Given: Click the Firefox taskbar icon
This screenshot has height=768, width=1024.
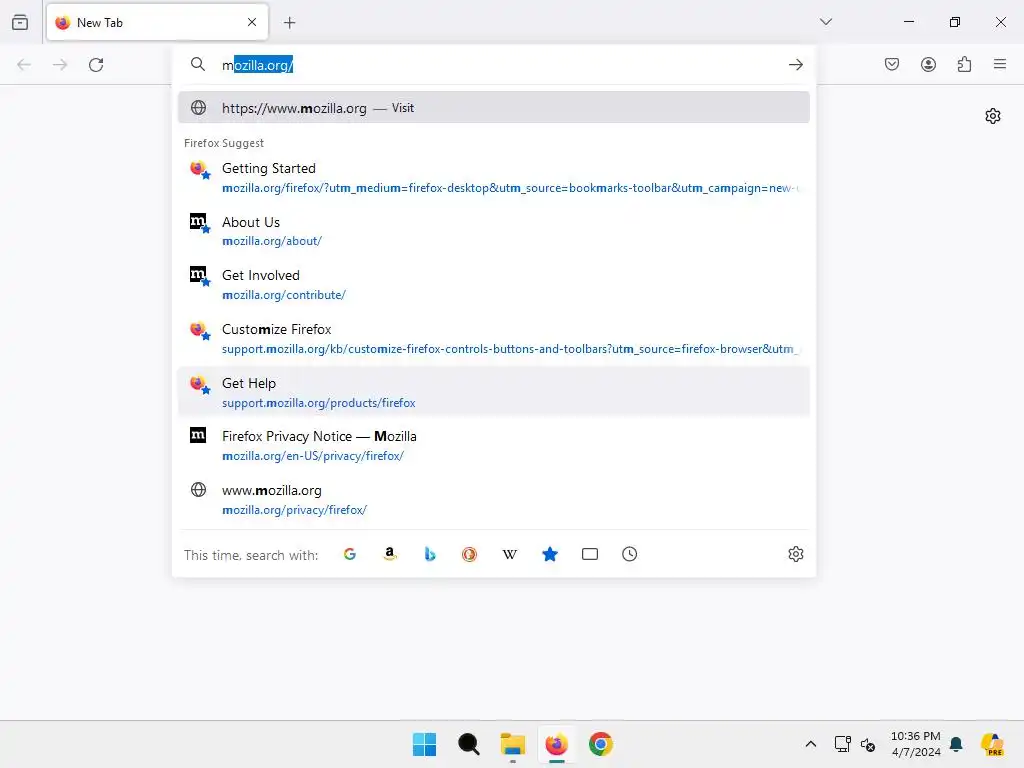Looking at the screenshot, I should tap(556, 744).
